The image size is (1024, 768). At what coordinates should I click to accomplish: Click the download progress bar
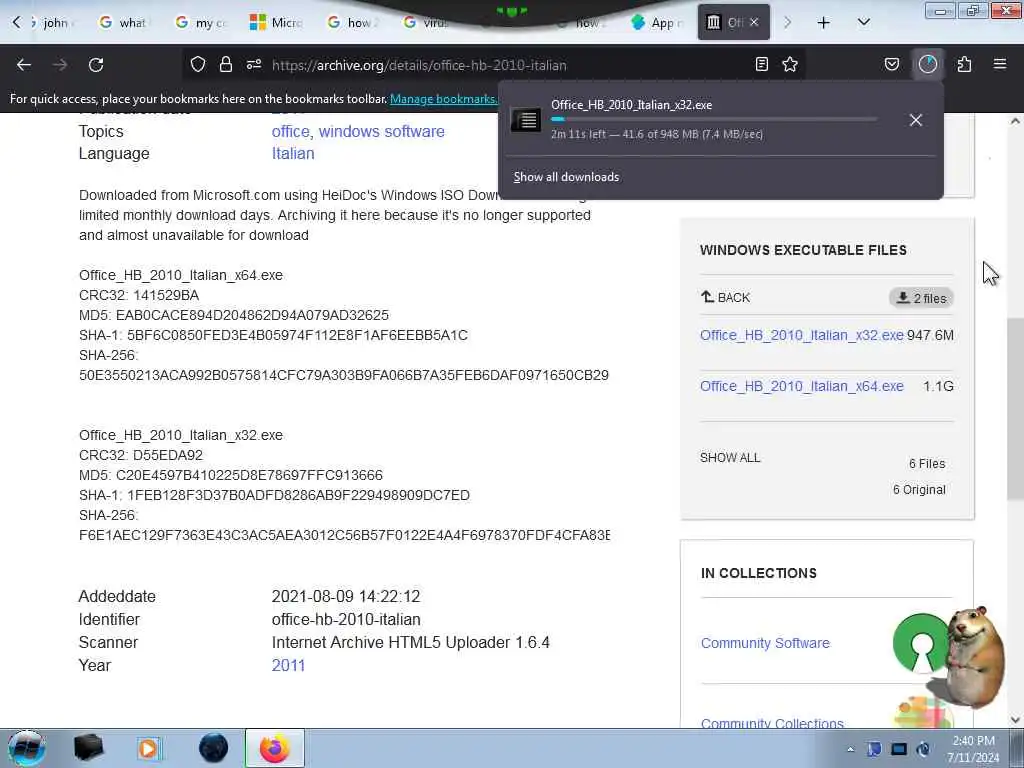[714, 120]
